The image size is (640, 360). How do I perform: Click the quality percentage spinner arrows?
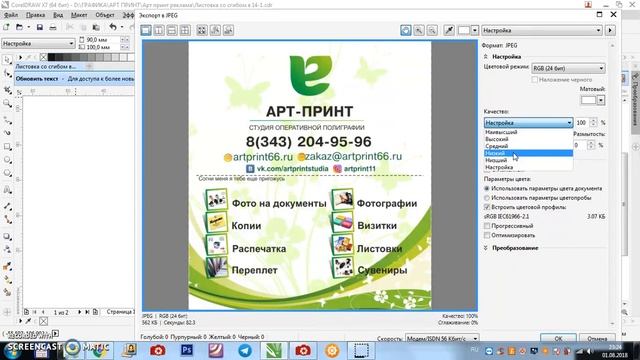[x=593, y=122]
